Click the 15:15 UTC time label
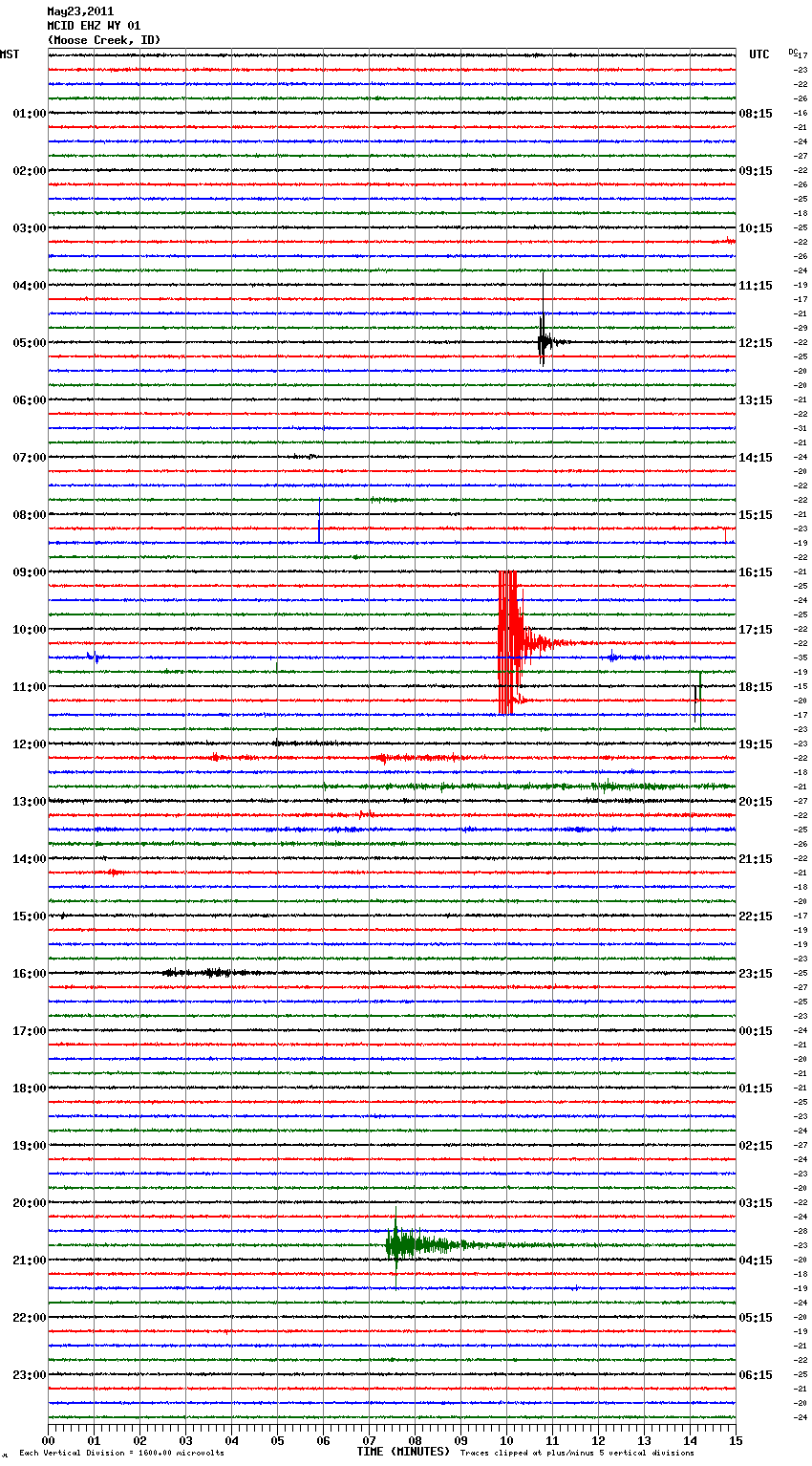 [x=756, y=515]
